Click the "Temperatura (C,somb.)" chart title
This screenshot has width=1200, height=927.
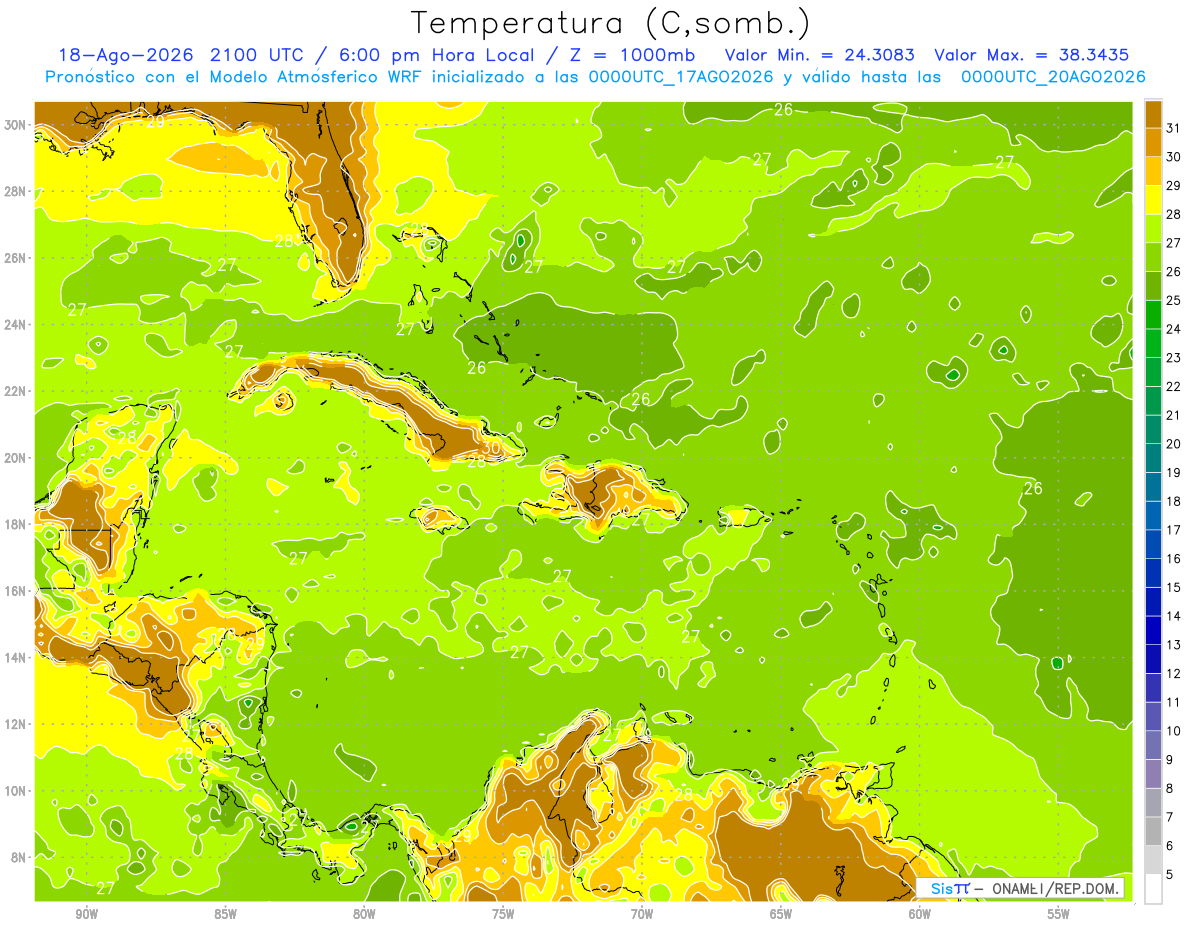pos(611,23)
